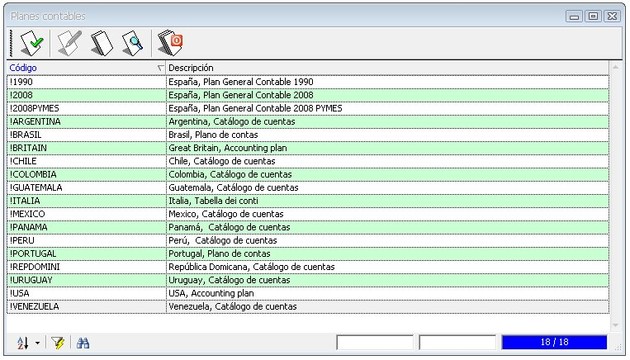The width and height of the screenshot is (630, 360).
Task: Select the !2008PYMES code cell
Action: point(86,108)
